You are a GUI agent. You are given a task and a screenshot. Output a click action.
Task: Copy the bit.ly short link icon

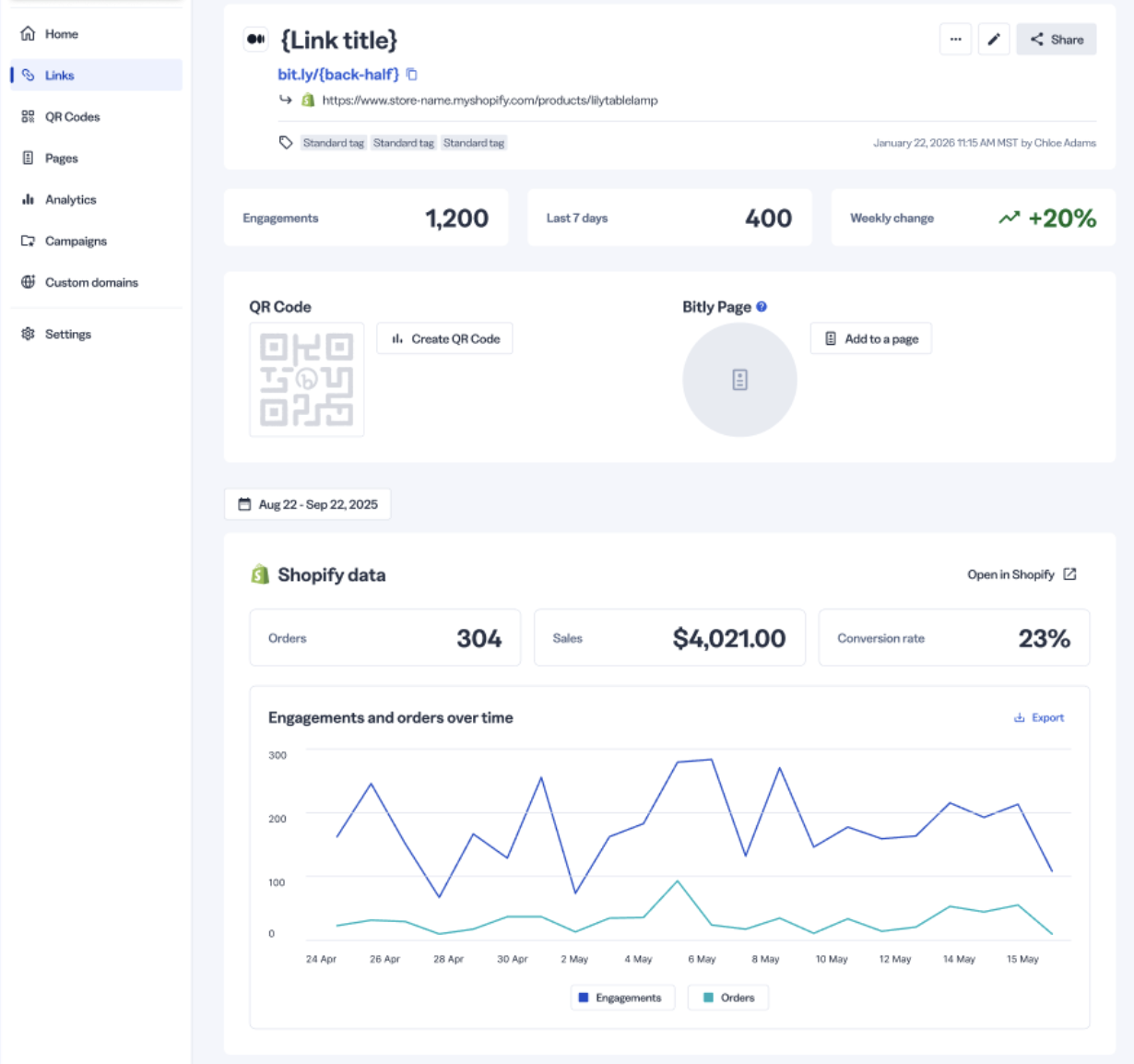412,75
